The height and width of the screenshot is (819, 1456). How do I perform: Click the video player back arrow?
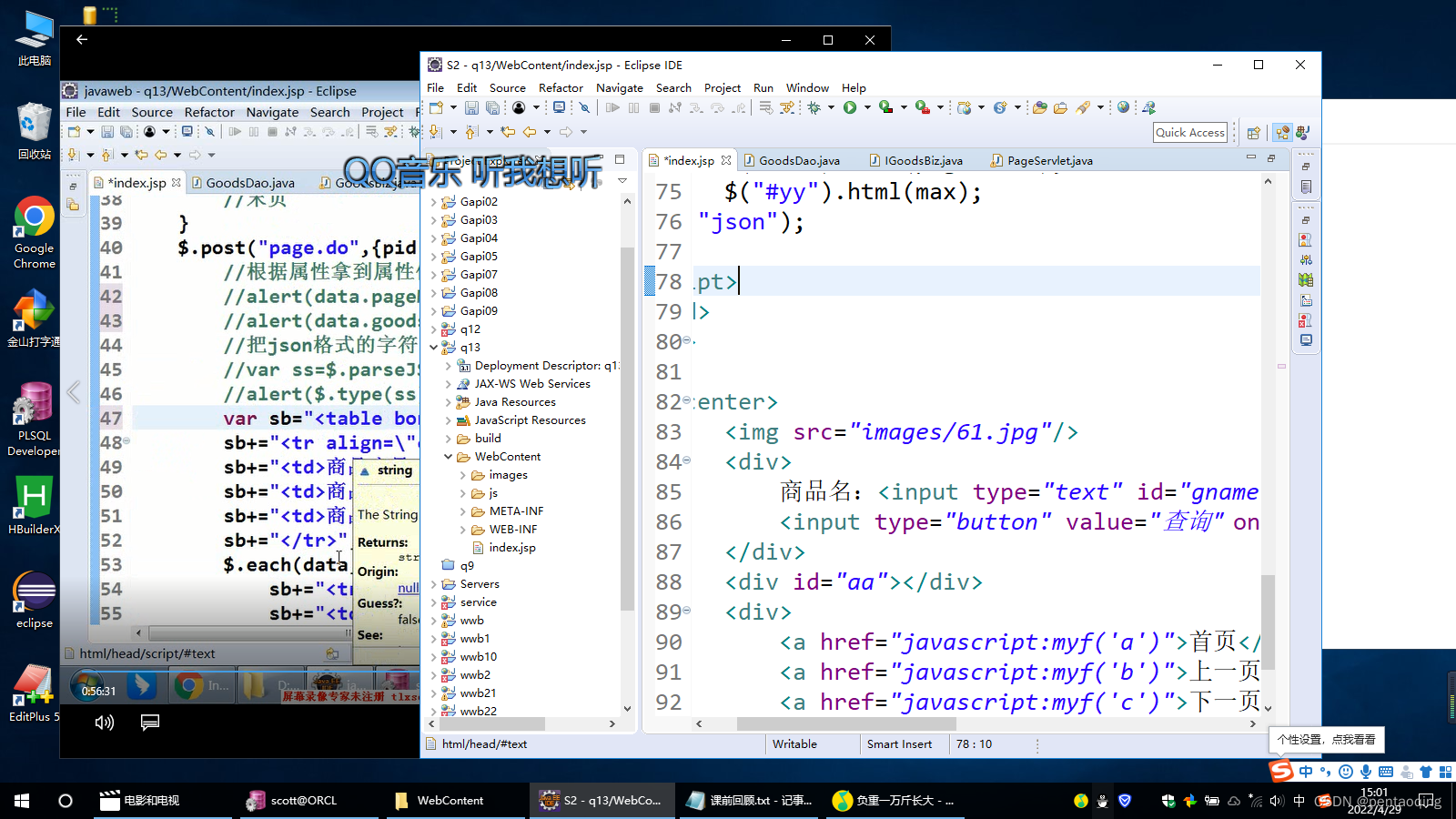[x=82, y=39]
